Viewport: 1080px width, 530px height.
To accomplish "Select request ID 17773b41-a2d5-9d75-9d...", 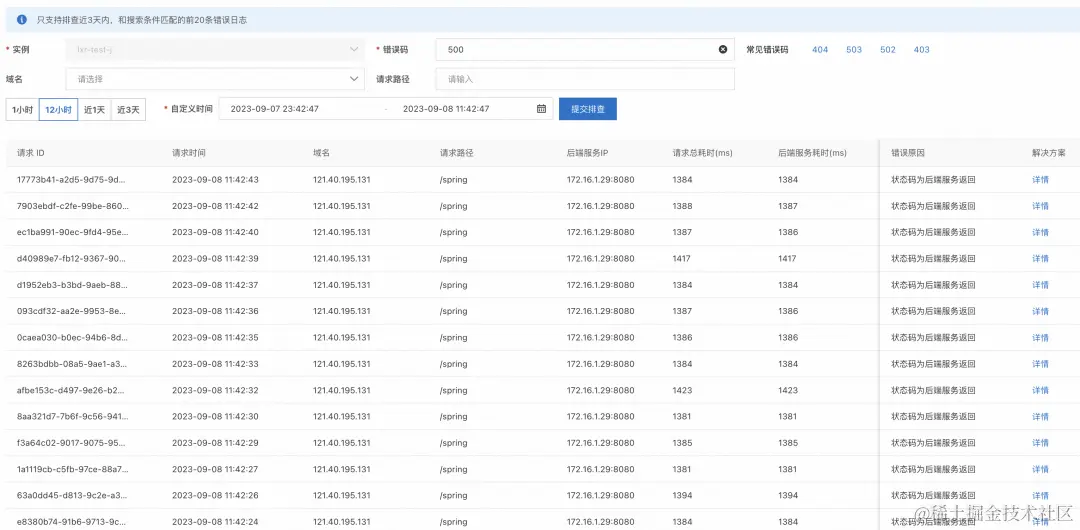I will point(72,180).
